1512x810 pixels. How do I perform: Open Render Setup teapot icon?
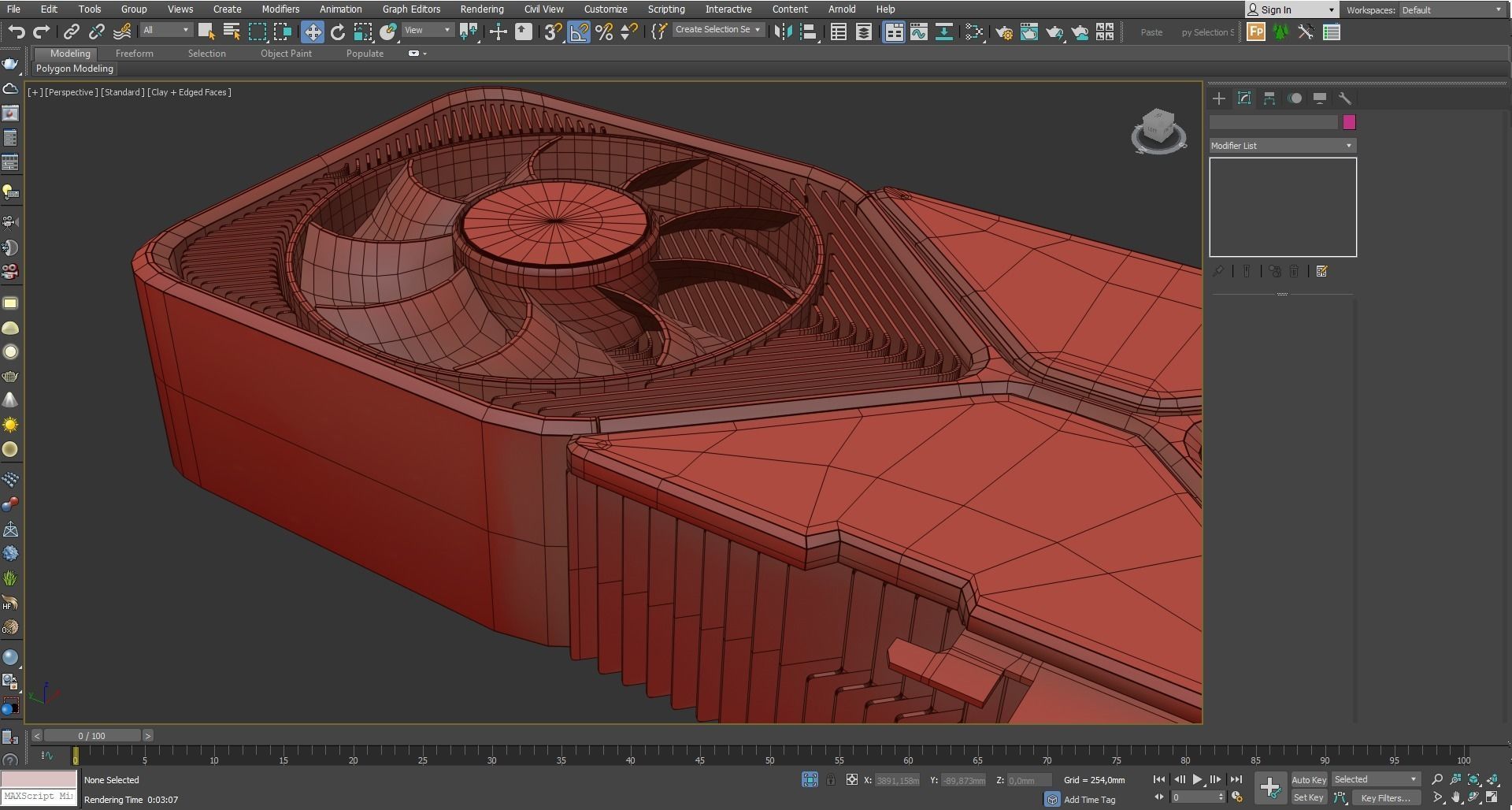coord(1004,32)
